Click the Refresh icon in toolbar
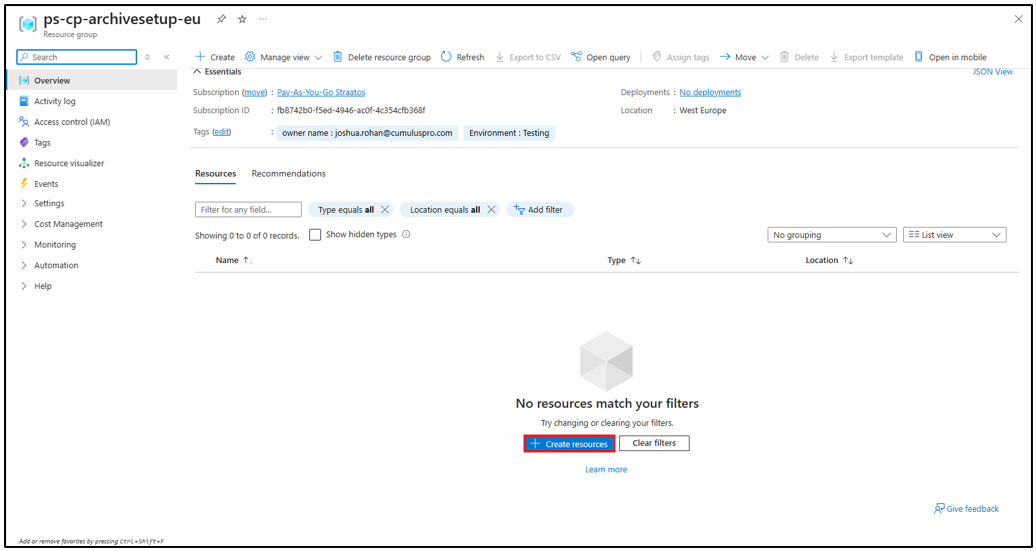The image size is (1036, 551). tap(446, 57)
